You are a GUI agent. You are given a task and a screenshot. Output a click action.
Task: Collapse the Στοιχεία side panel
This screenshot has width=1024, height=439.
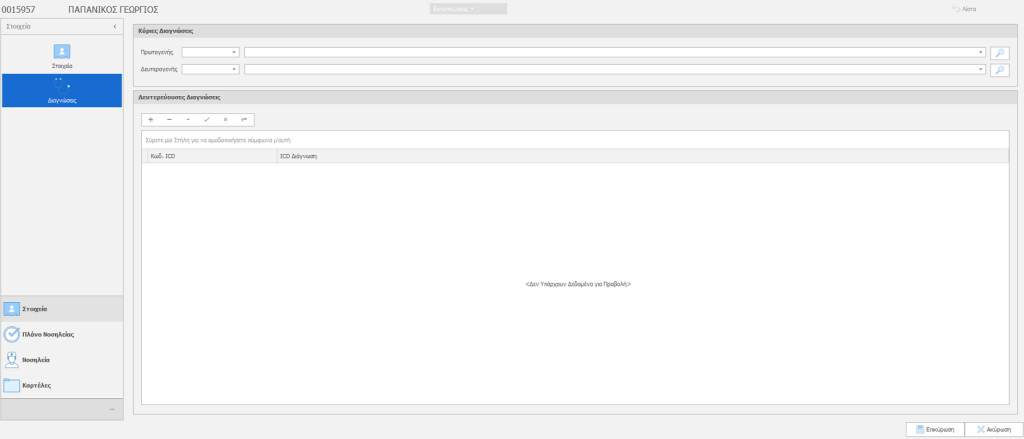coord(114,25)
